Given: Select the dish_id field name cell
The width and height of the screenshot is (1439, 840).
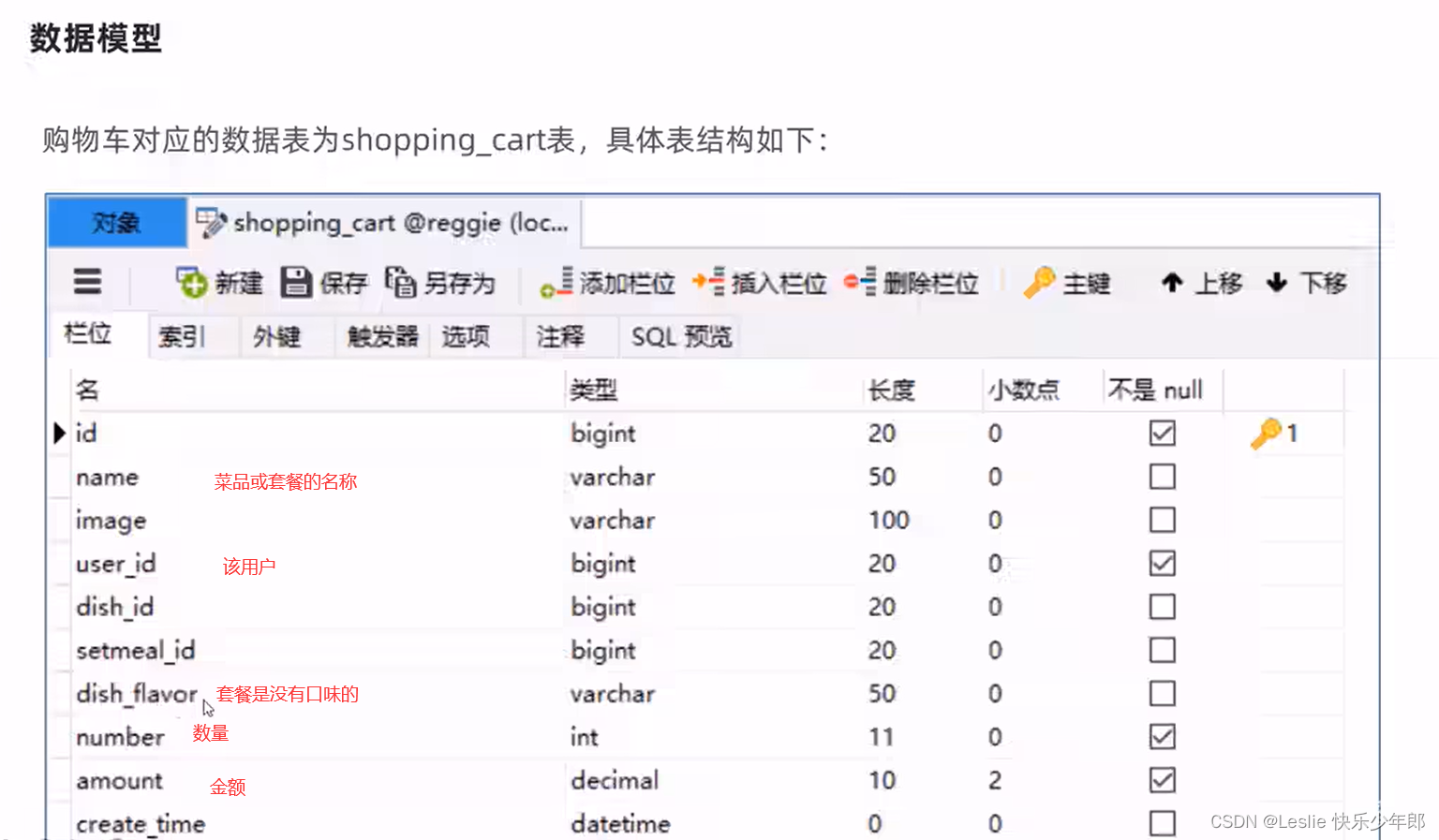Looking at the screenshot, I should coord(319,607).
